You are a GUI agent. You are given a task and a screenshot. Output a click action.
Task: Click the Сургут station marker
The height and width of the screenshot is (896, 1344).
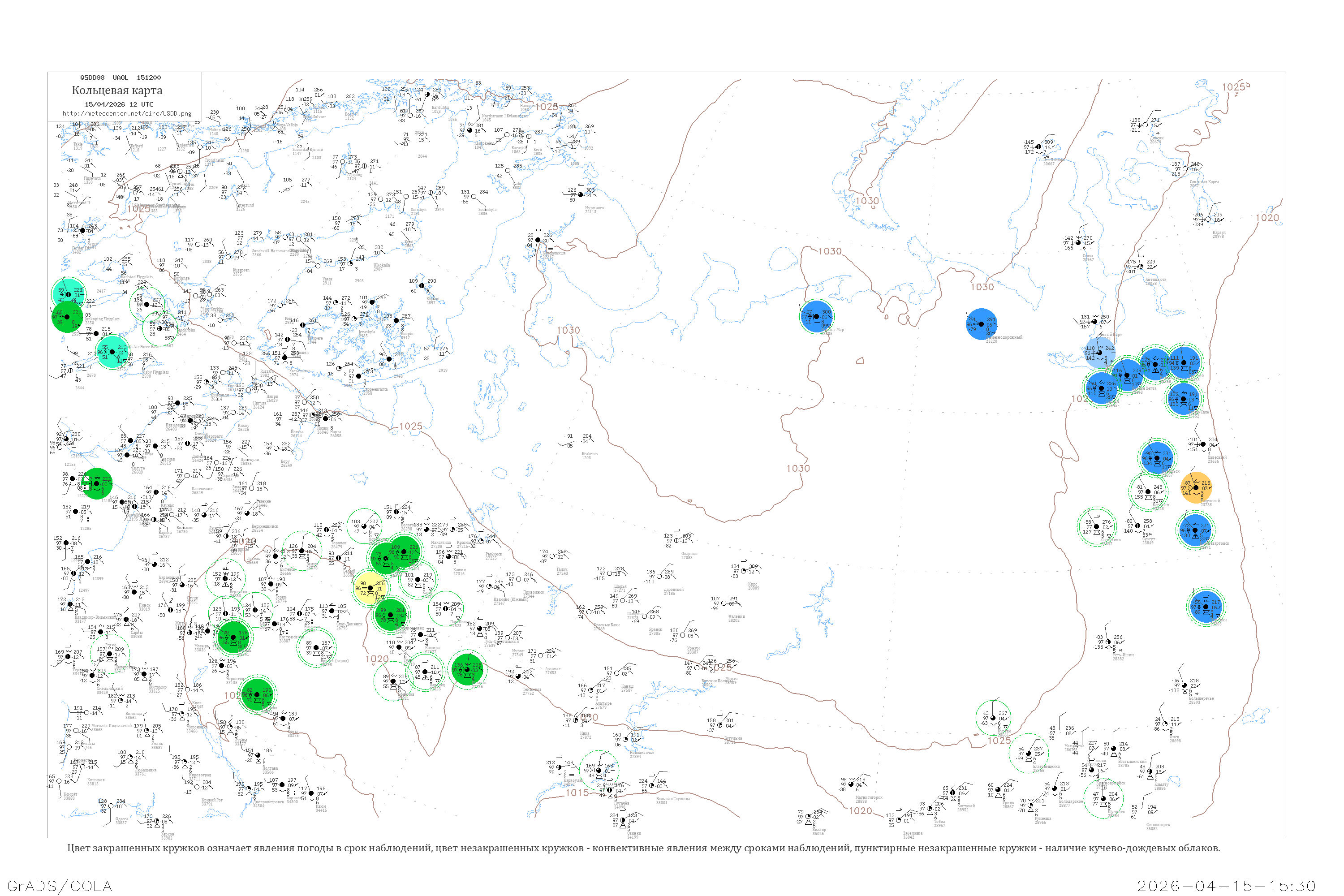tap(1138, 526)
